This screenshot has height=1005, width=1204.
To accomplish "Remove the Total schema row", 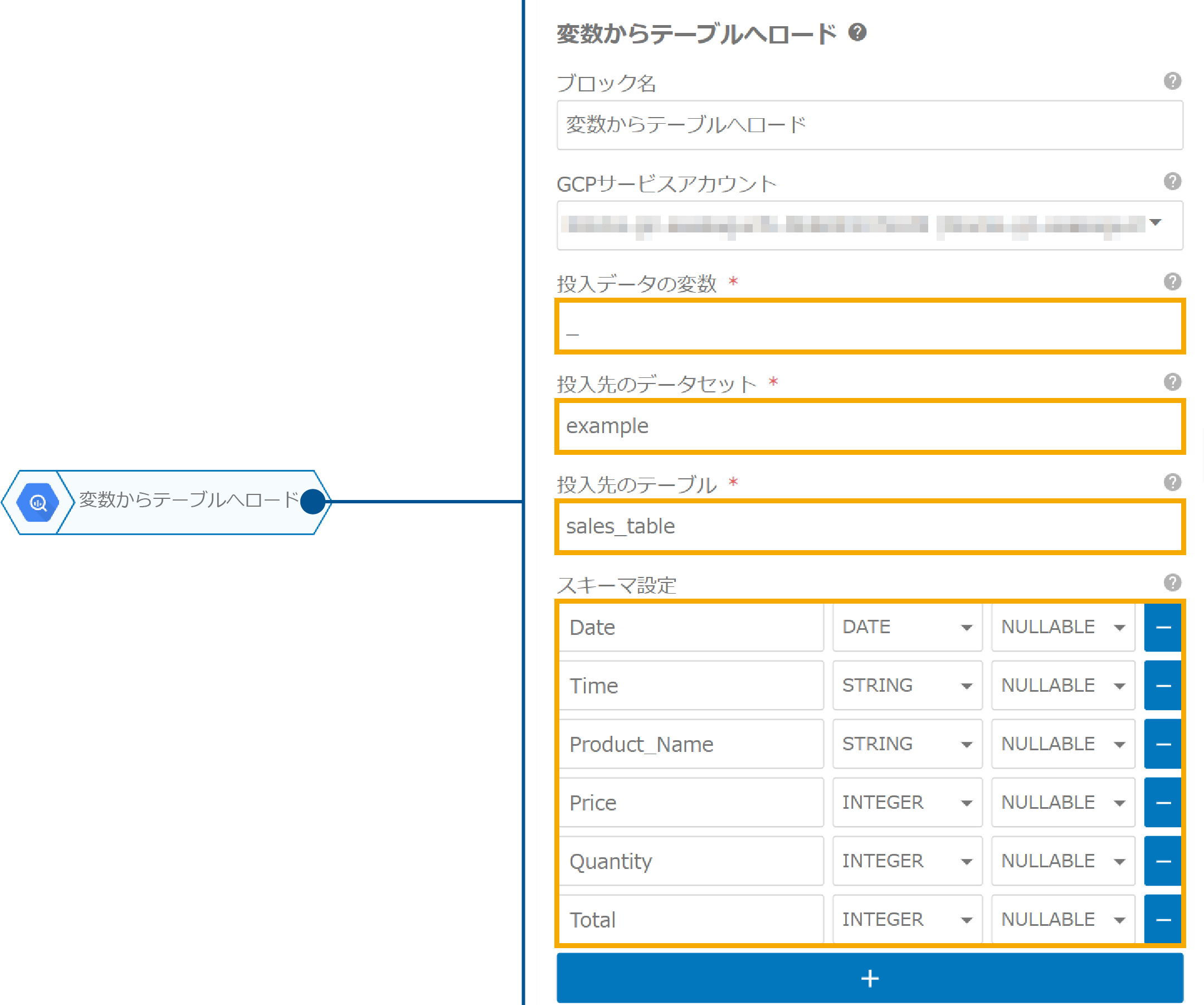I will pyautogui.click(x=1163, y=920).
